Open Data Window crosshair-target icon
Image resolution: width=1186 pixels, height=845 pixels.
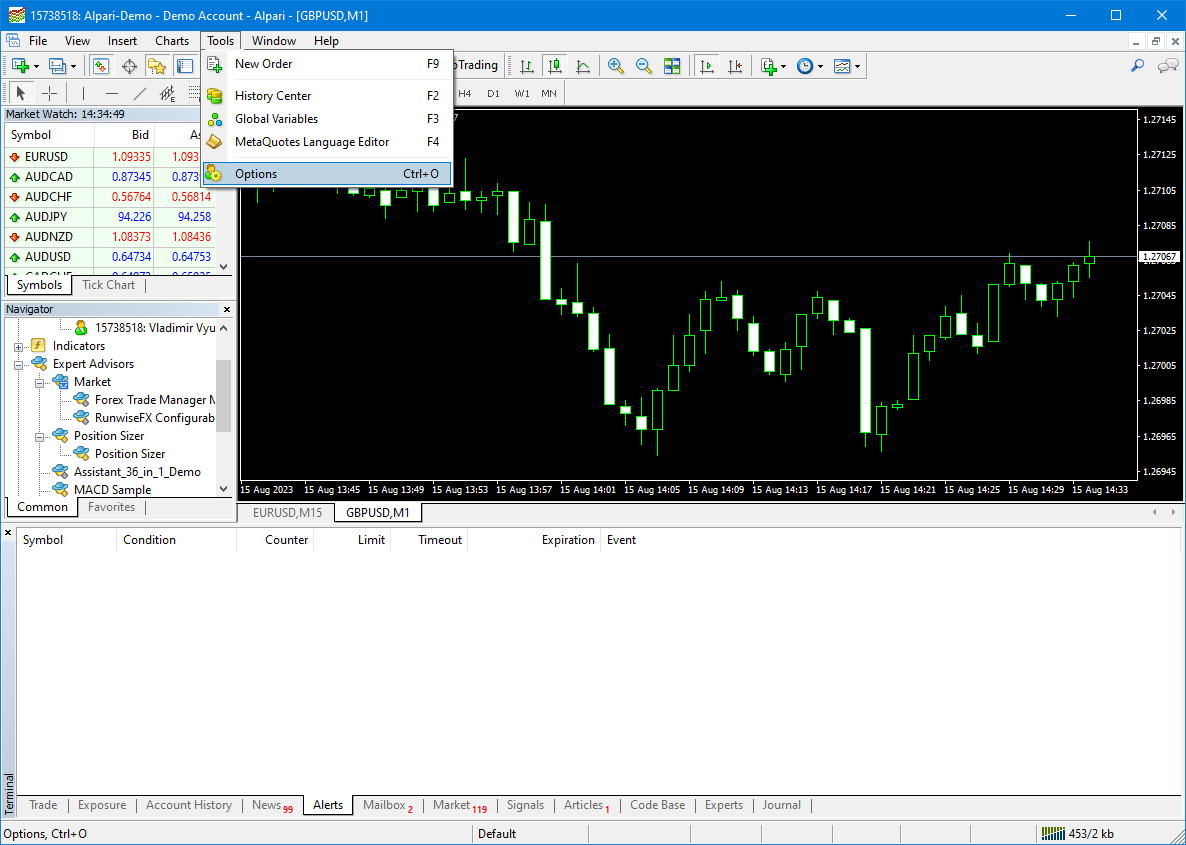(x=129, y=66)
